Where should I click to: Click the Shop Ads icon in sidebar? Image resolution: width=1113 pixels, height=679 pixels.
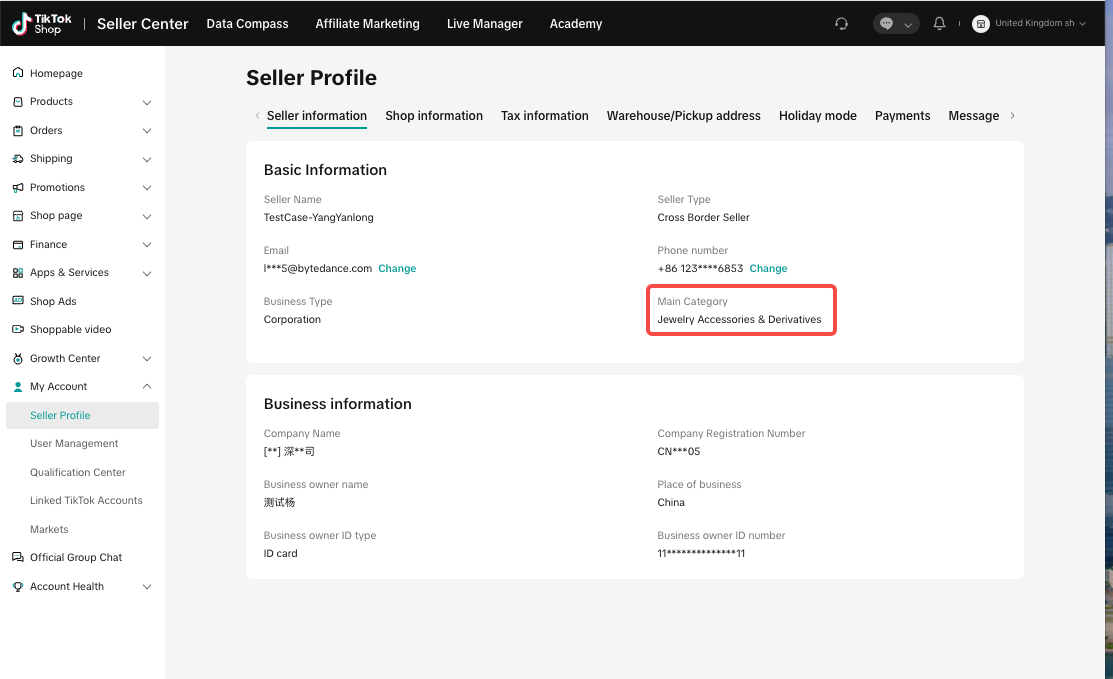[x=18, y=301]
